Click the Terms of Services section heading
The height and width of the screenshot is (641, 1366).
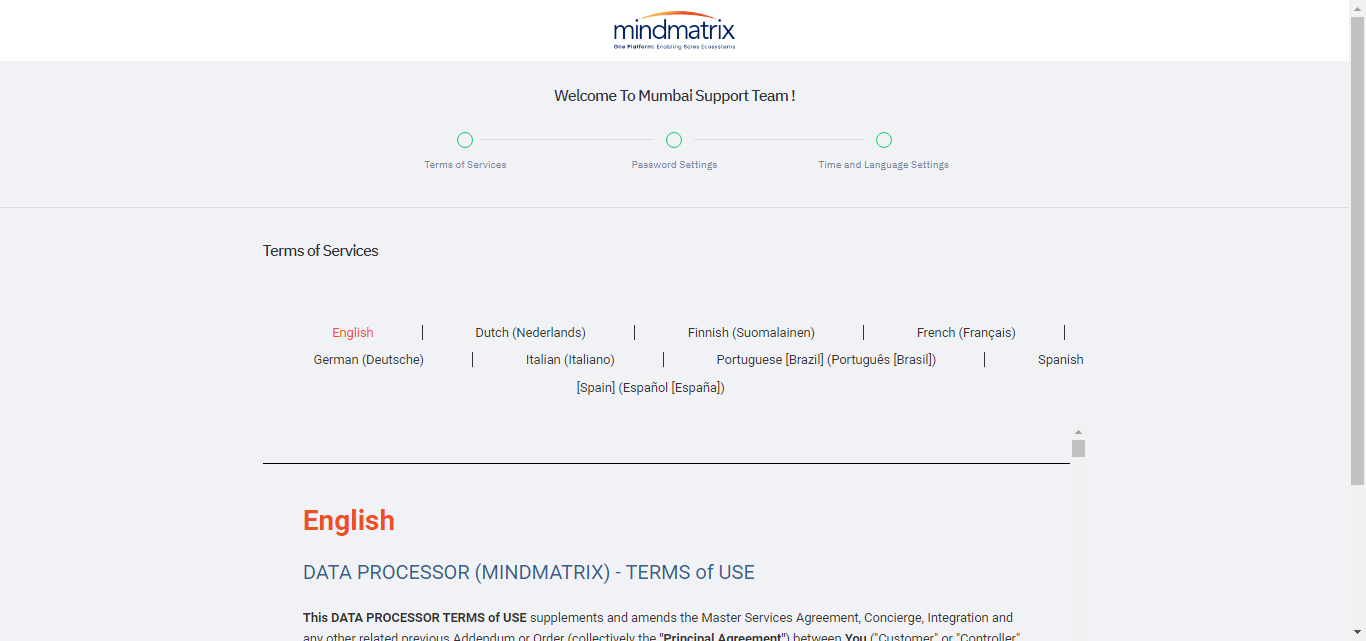coord(321,251)
